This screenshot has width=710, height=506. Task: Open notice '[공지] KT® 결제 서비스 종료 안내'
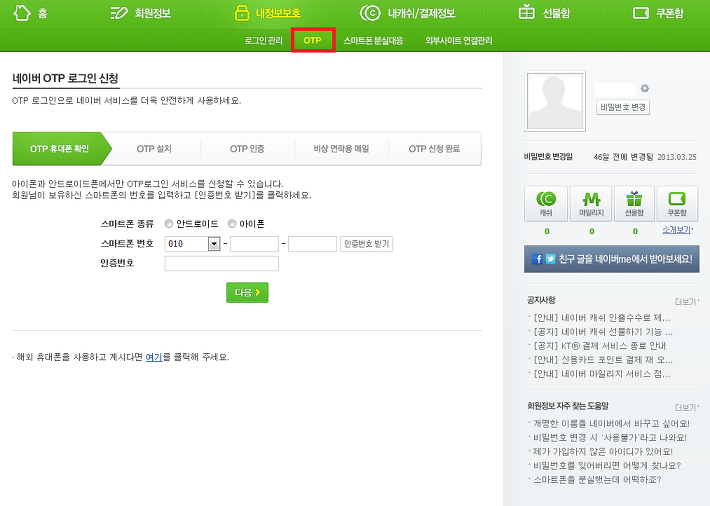tap(600, 346)
